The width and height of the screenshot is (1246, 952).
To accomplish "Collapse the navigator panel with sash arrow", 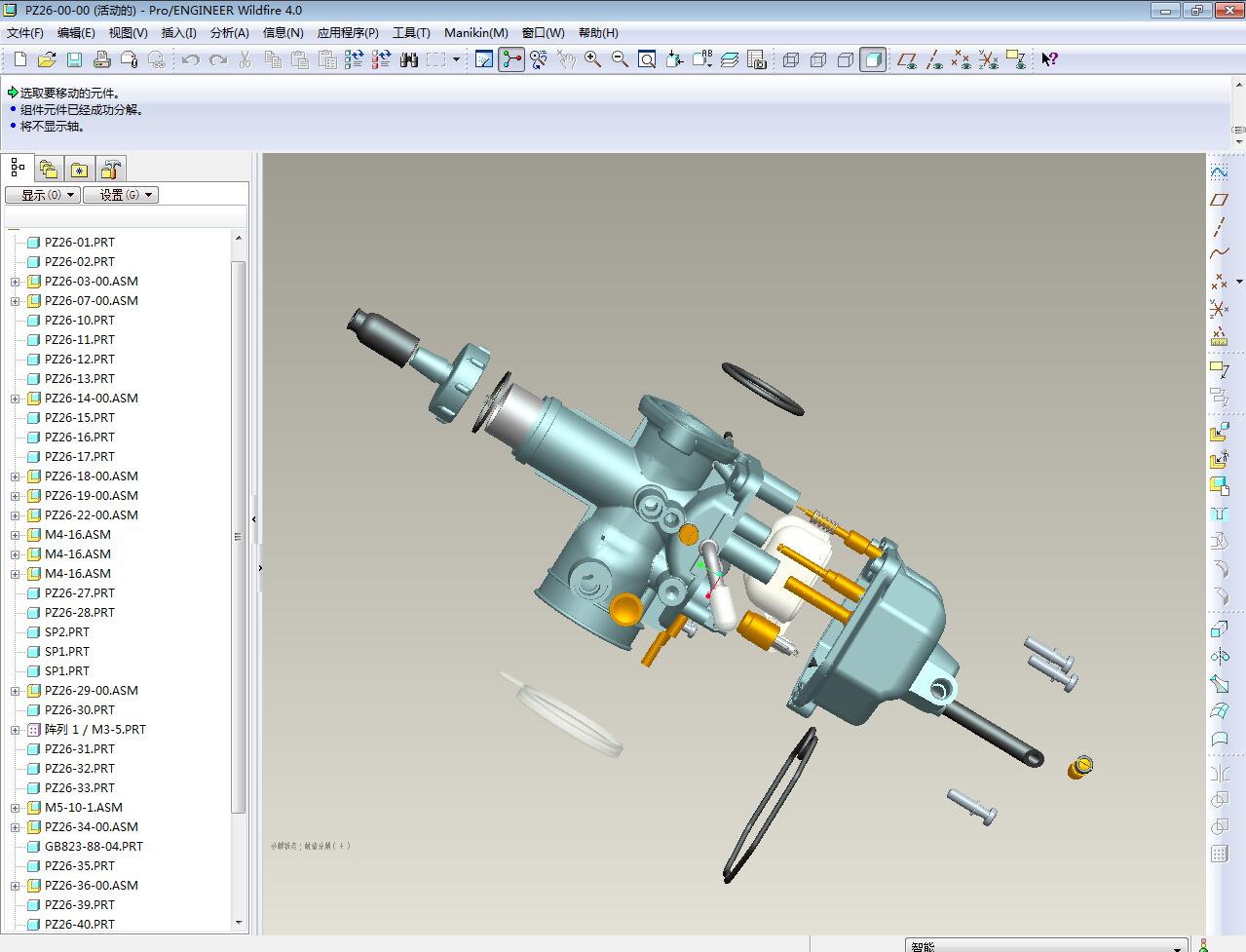I will coord(254,519).
